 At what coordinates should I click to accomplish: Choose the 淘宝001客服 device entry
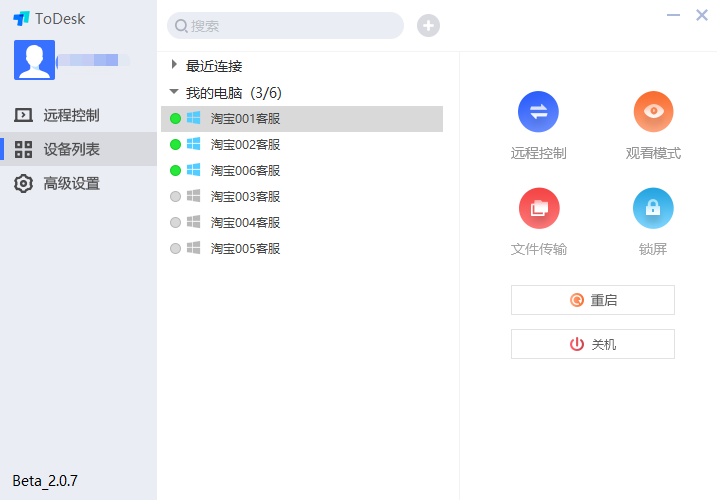point(245,118)
